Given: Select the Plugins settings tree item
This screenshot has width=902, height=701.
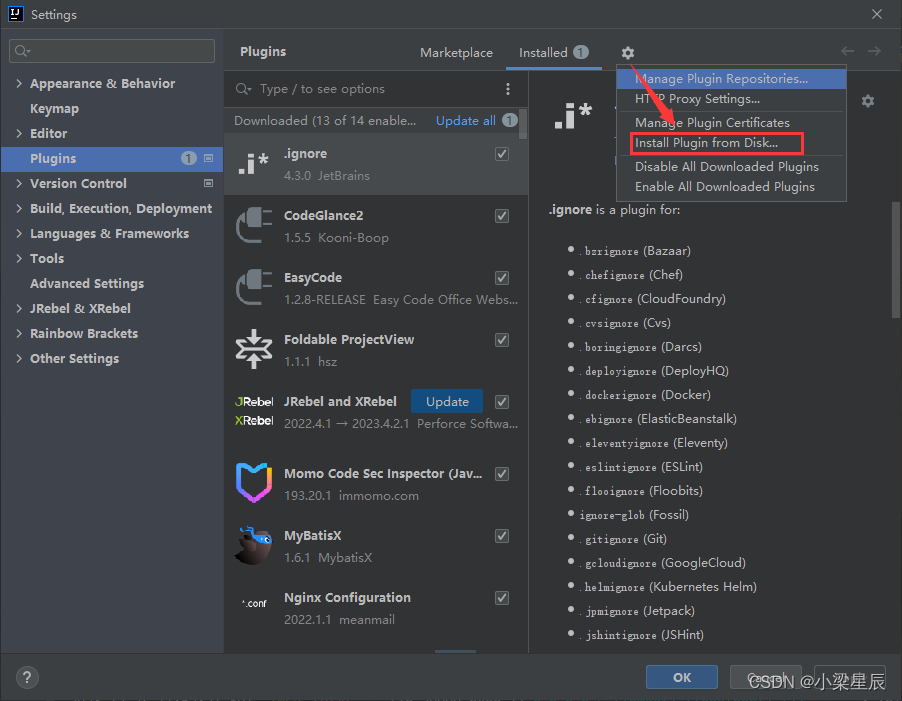Looking at the screenshot, I should click(112, 159).
